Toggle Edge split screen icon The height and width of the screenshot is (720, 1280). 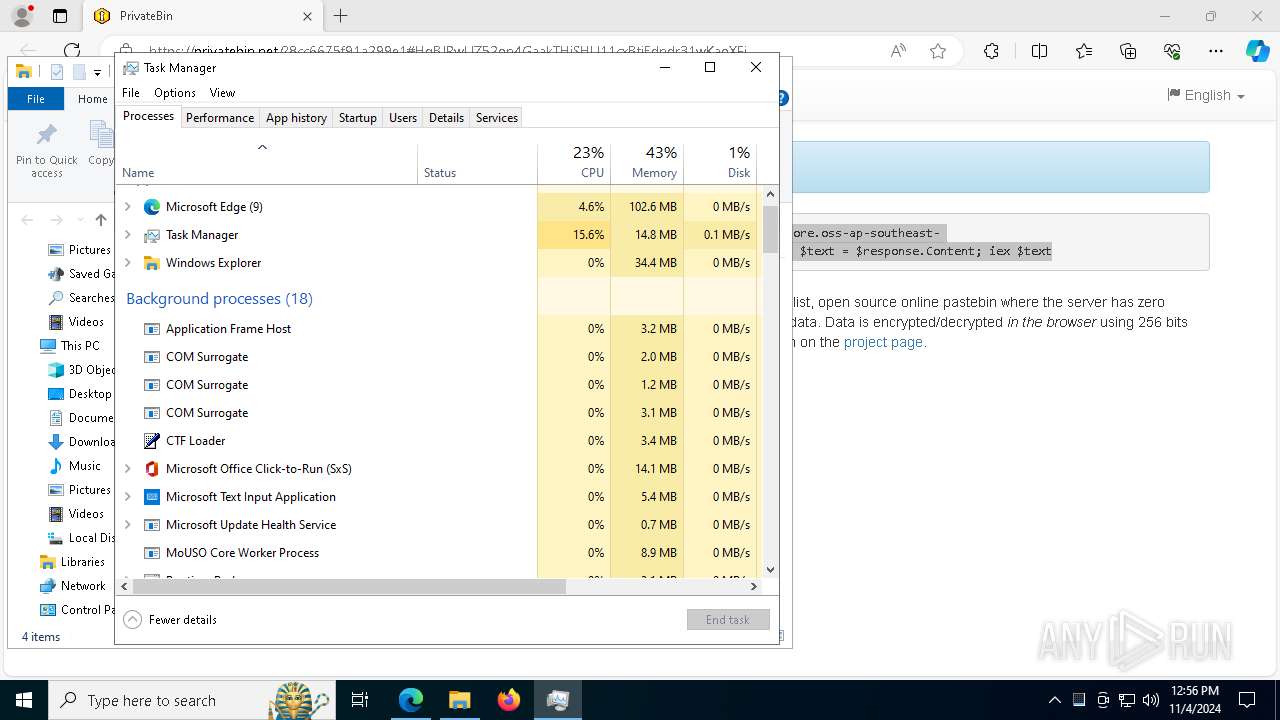click(1039, 51)
